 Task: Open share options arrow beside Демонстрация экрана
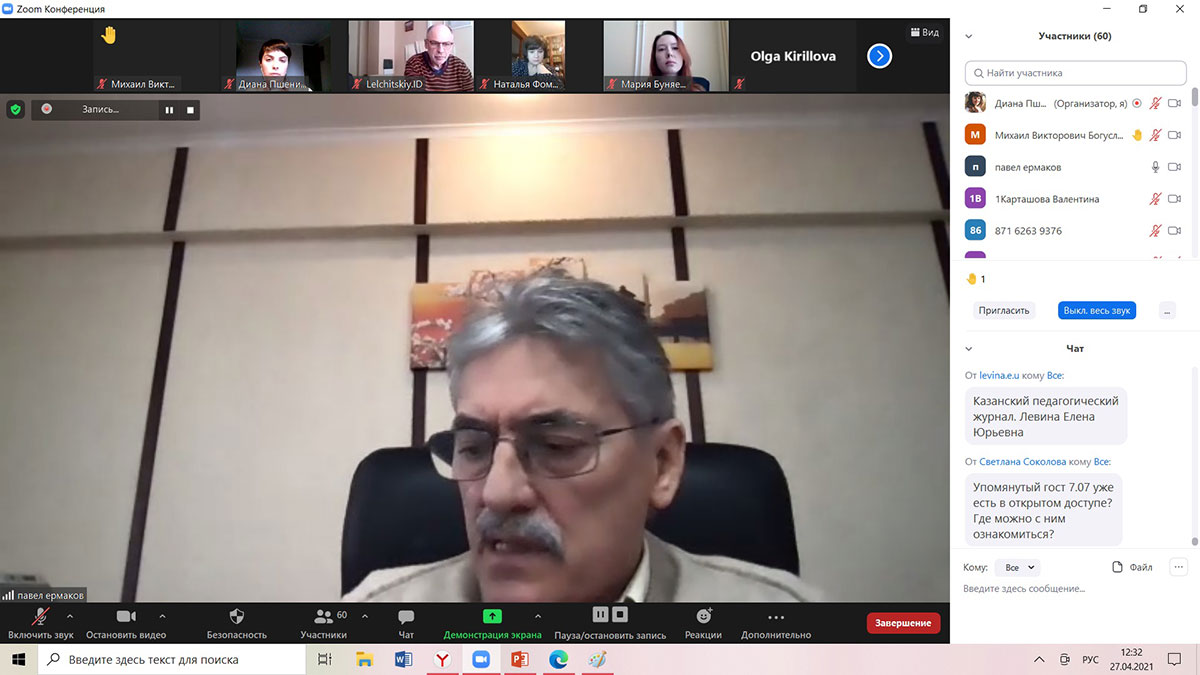[538, 616]
